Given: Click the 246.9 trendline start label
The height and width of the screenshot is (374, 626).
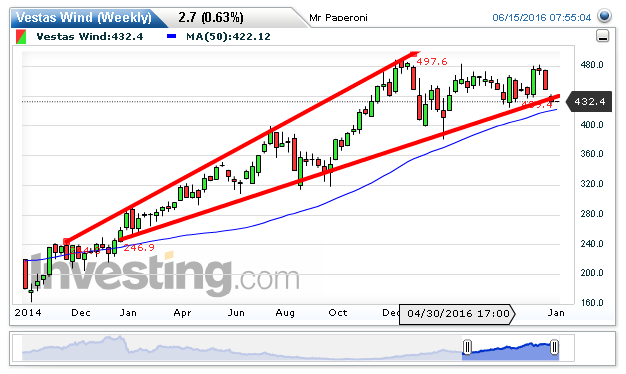Looking at the screenshot, I should pyautogui.click(x=139, y=248).
